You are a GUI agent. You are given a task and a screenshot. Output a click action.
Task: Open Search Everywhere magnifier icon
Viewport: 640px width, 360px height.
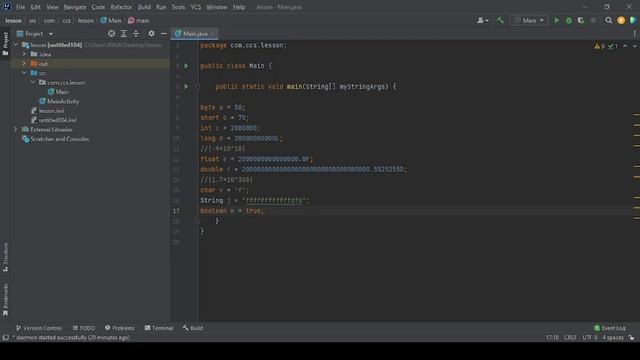(x=609, y=20)
